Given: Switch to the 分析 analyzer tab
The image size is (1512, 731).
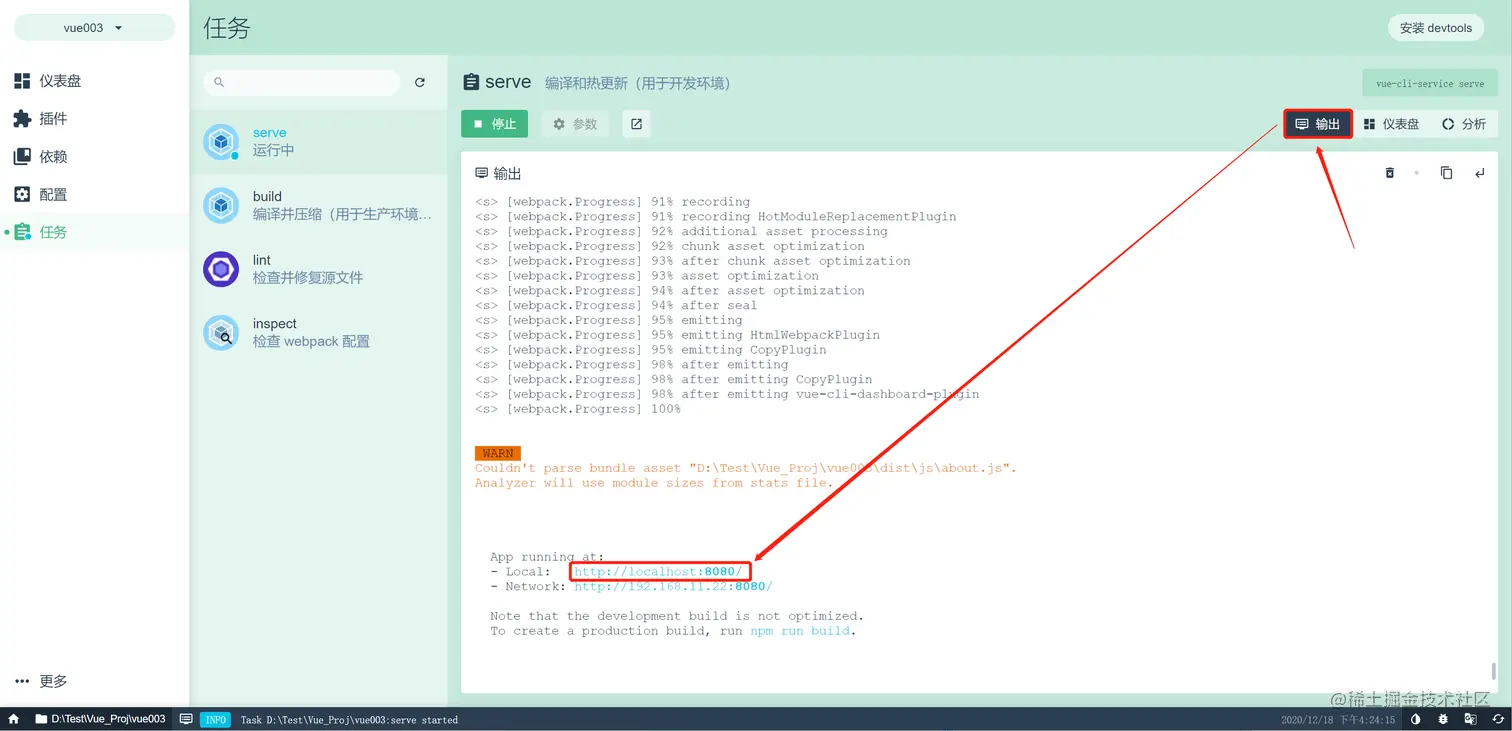Looking at the screenshot, I should (1464, 124).
